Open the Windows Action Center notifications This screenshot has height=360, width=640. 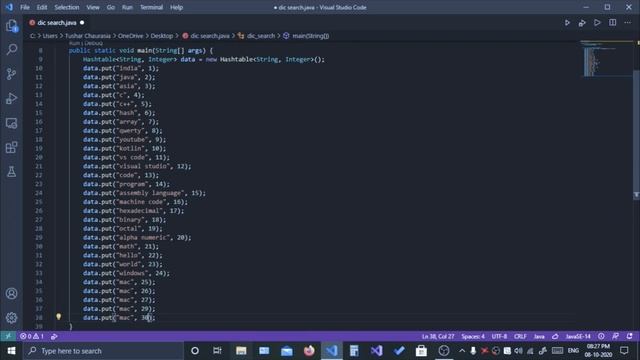(x=624, y=351)
